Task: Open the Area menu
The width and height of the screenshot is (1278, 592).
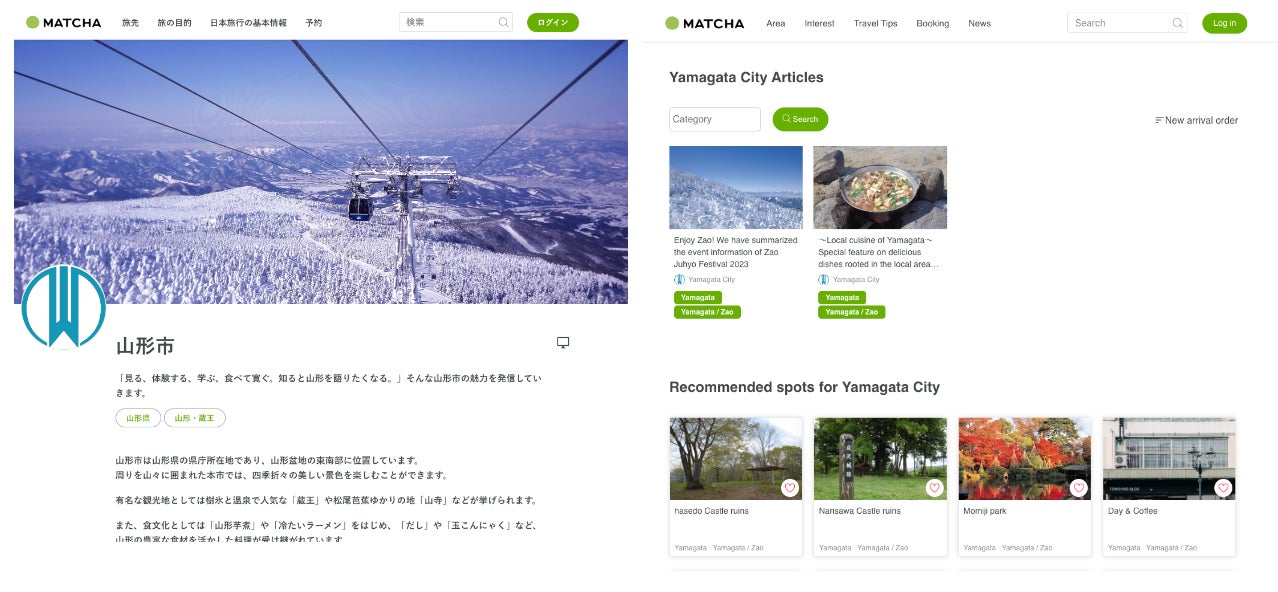Action: click(x=776, y=23)
